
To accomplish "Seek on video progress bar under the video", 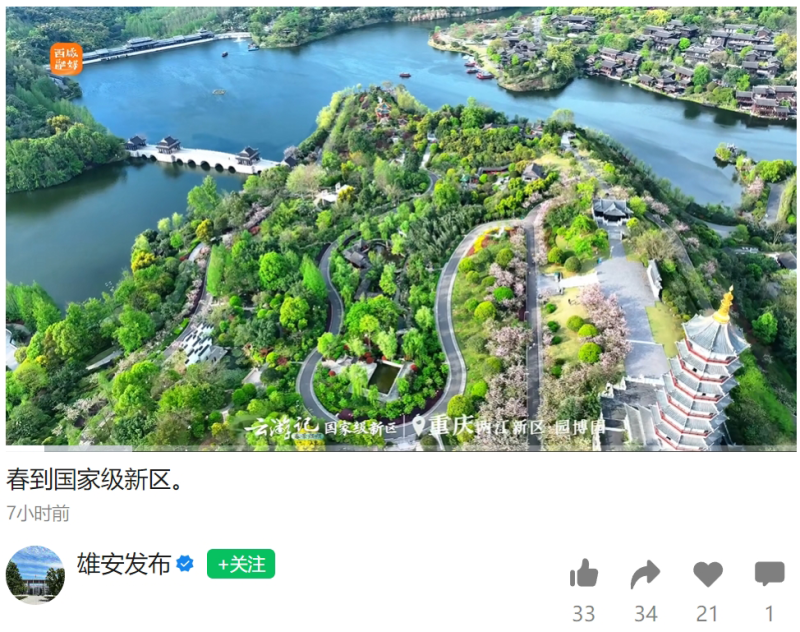I will (x=401, y=448).
